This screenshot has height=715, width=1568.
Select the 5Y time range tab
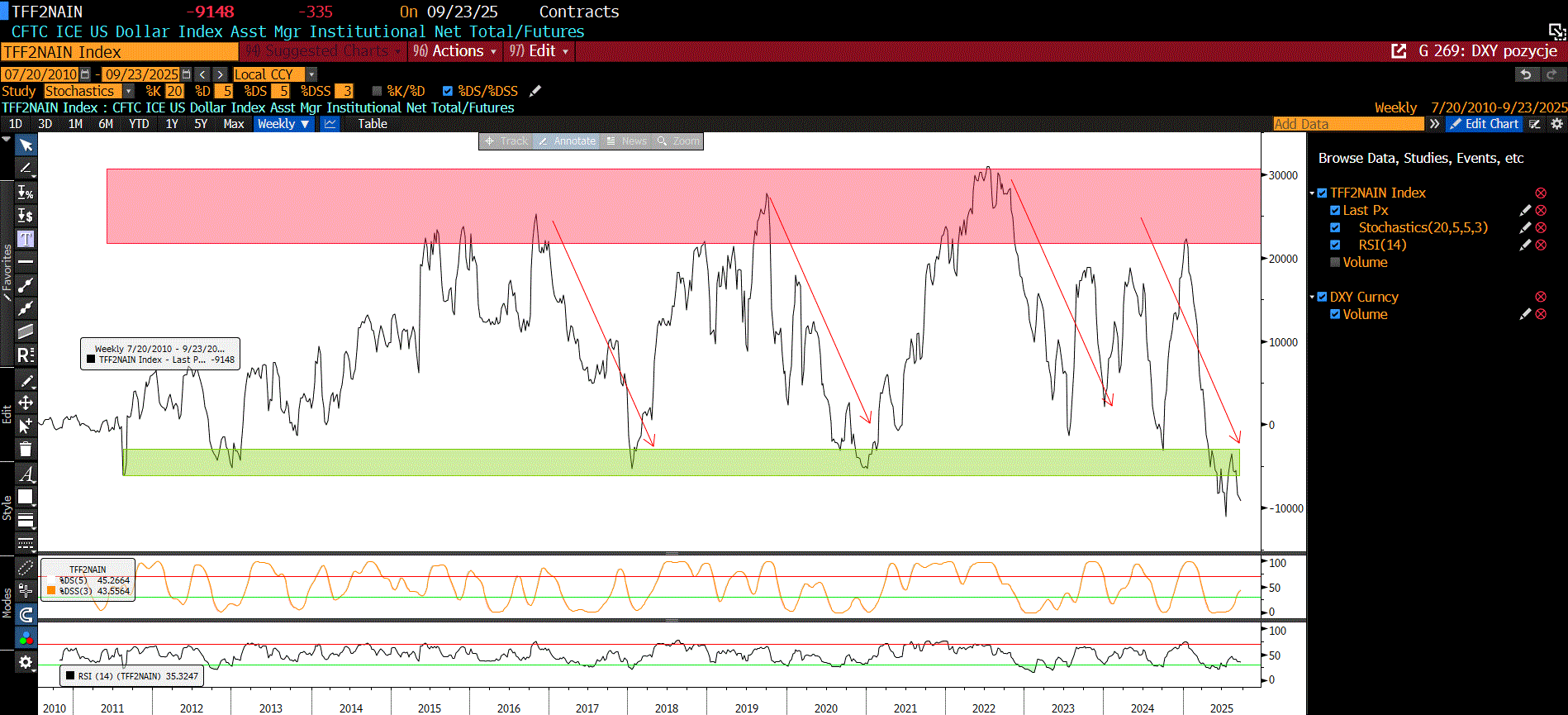click(201, 124)
